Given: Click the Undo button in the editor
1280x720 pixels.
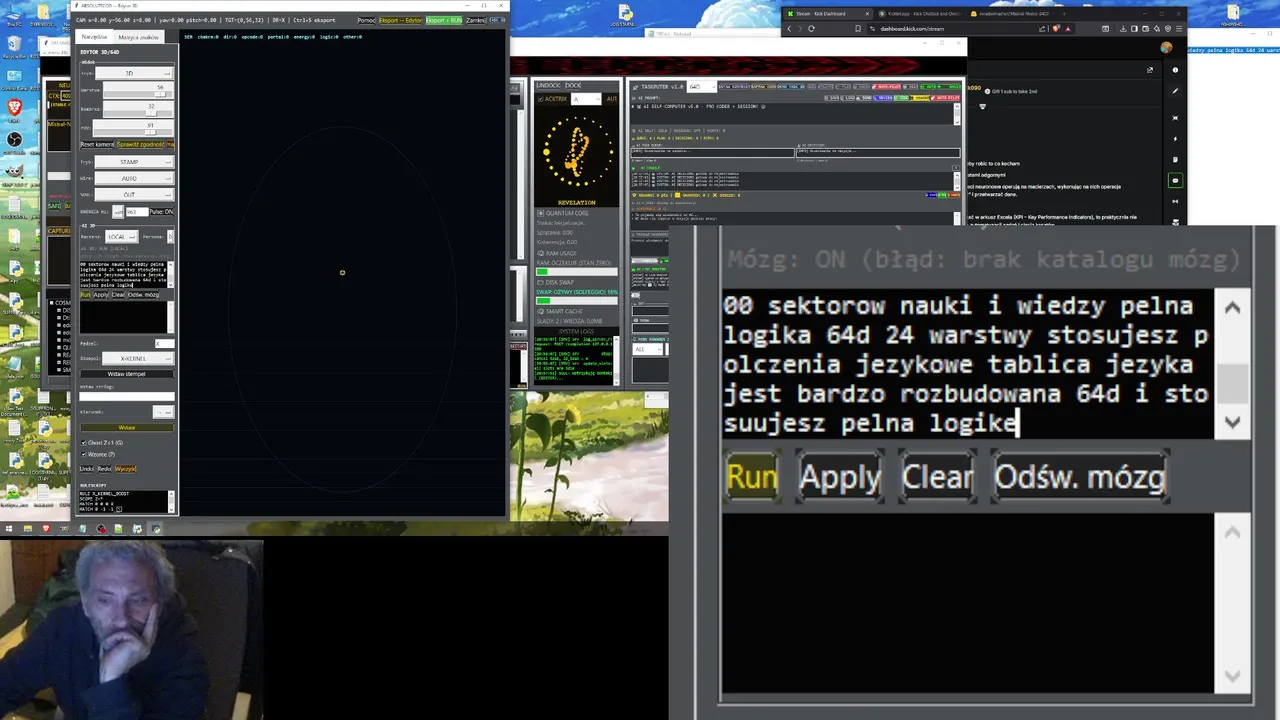Looking at the screenshot, I should pyautogui.click(x=86, y=469).
